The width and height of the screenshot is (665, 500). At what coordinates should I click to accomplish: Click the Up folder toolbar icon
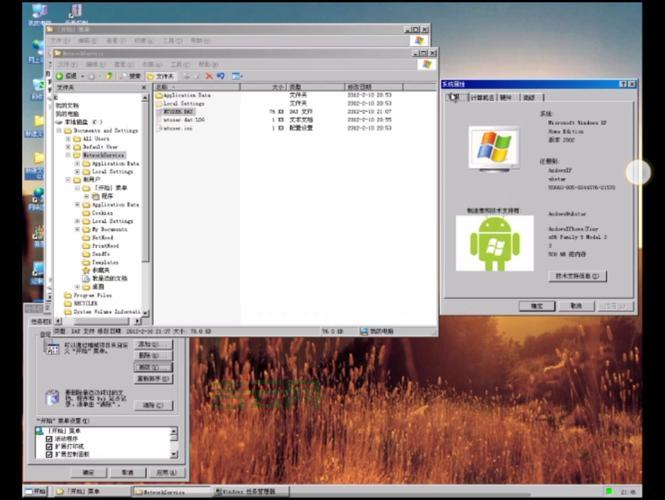pos(109,76)
